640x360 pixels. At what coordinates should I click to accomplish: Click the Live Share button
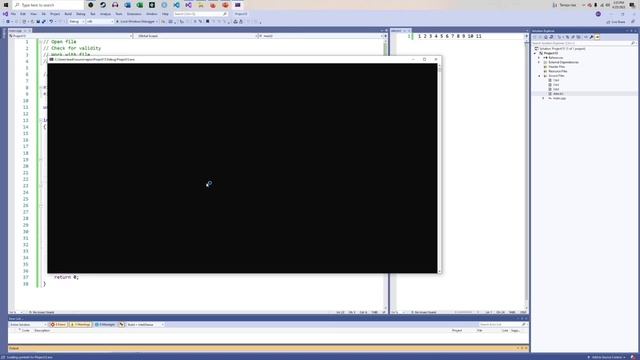[616, 22]
